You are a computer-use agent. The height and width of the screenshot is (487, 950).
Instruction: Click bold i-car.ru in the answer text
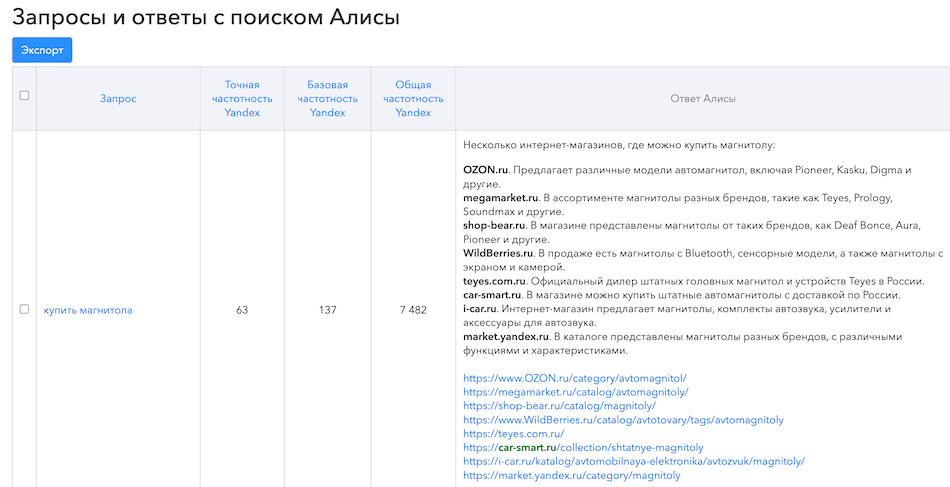pyautogui.click(x=481, y=310)
